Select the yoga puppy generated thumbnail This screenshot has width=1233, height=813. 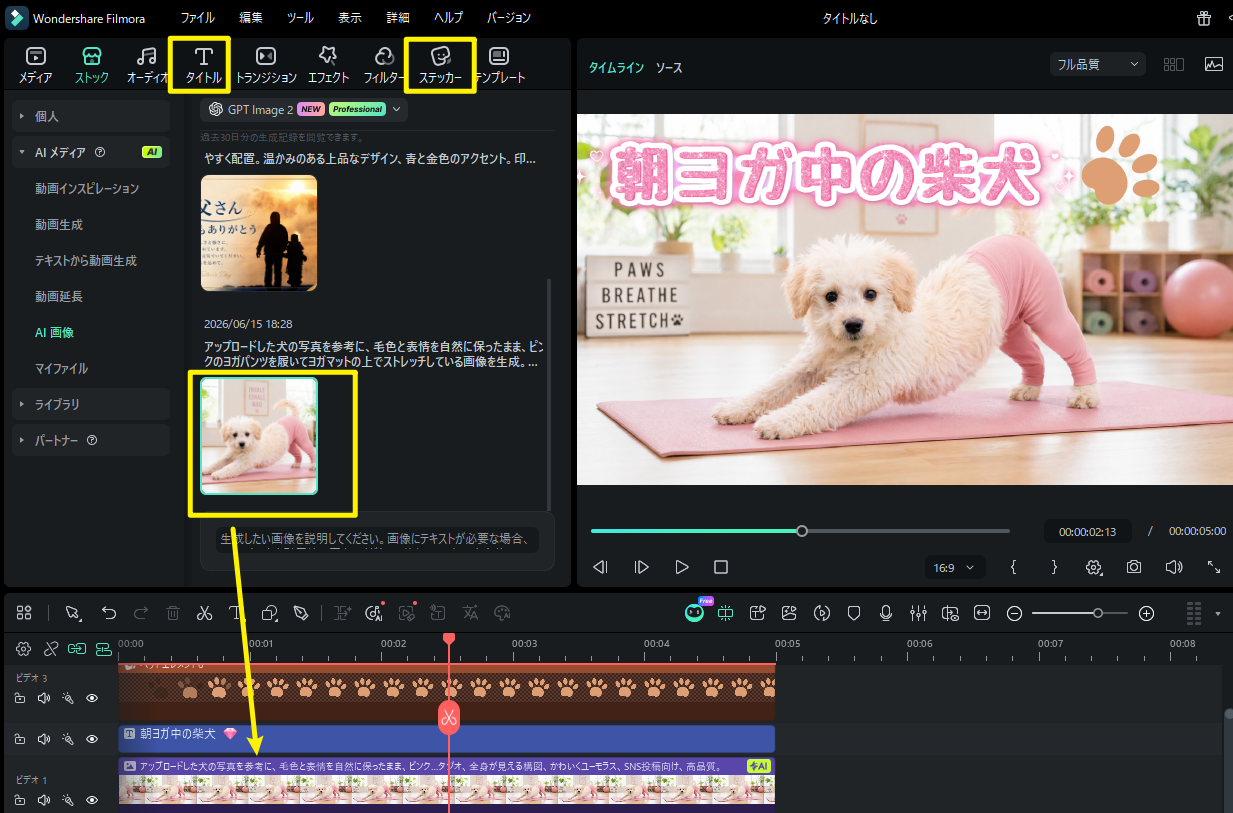point(259,436)
